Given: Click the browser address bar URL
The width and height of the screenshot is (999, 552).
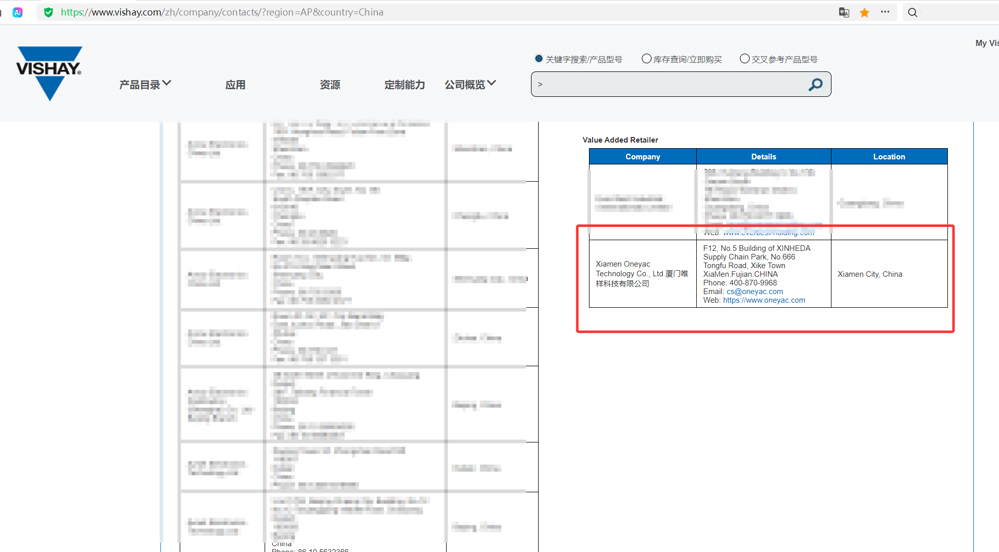Looking at the screenshot, I should 222,12.
